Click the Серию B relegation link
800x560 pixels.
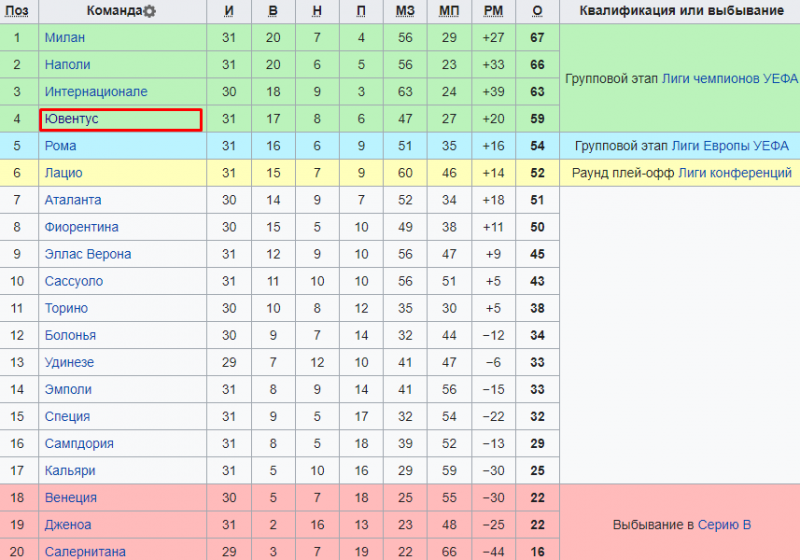tap(724, 525)
